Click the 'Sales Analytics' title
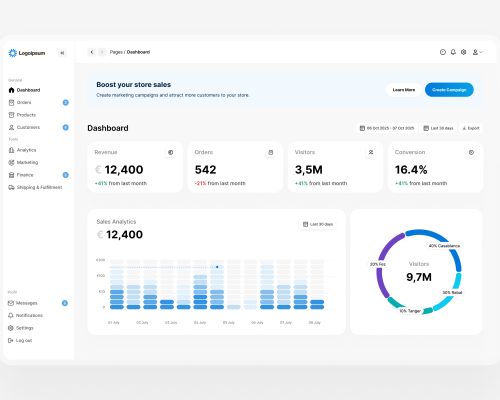 pyautogui.click(x=116, y=222)
